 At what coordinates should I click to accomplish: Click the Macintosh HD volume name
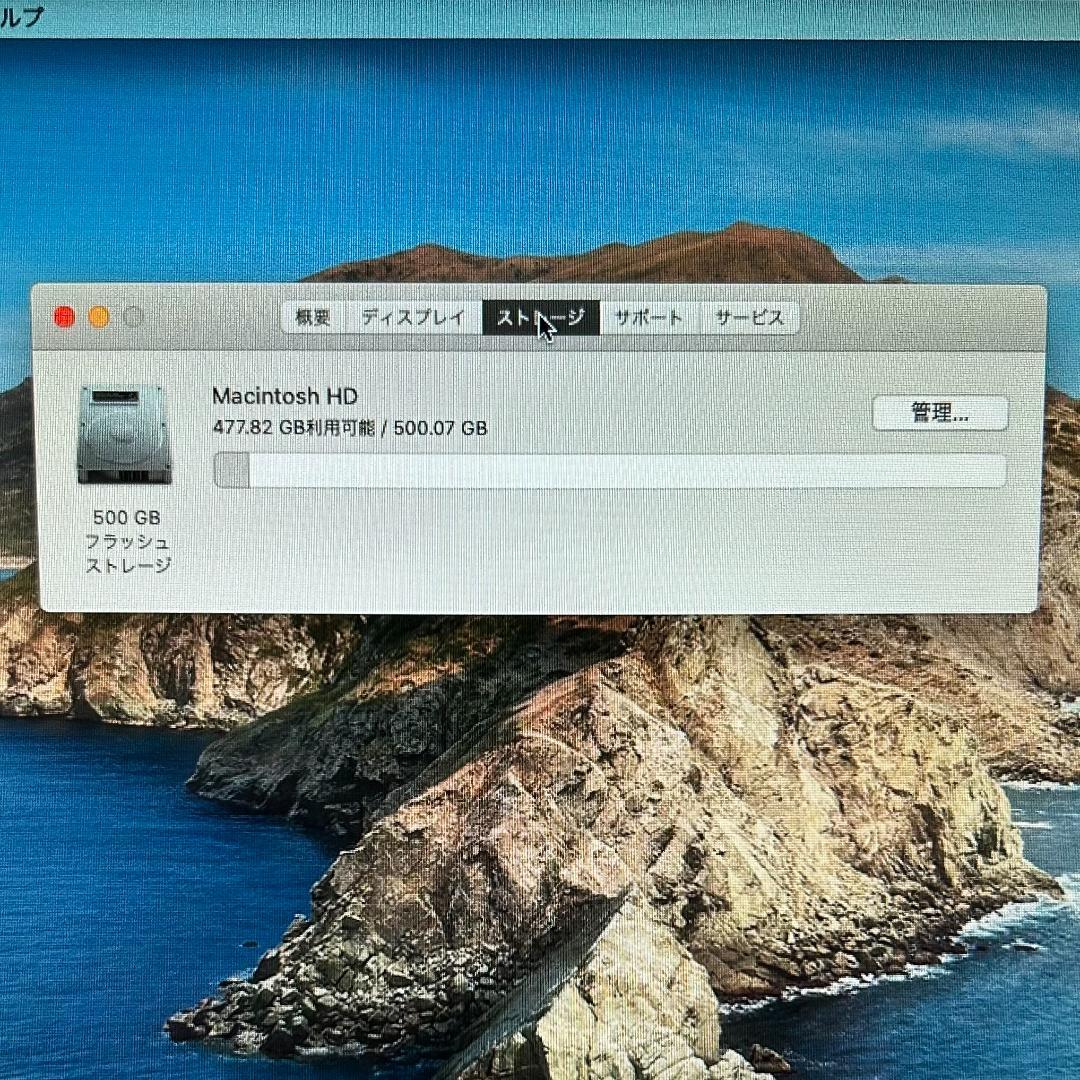click(285, 396)
